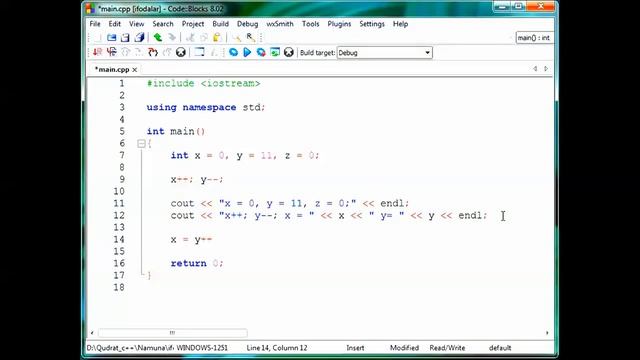Open the View menu

136,24
